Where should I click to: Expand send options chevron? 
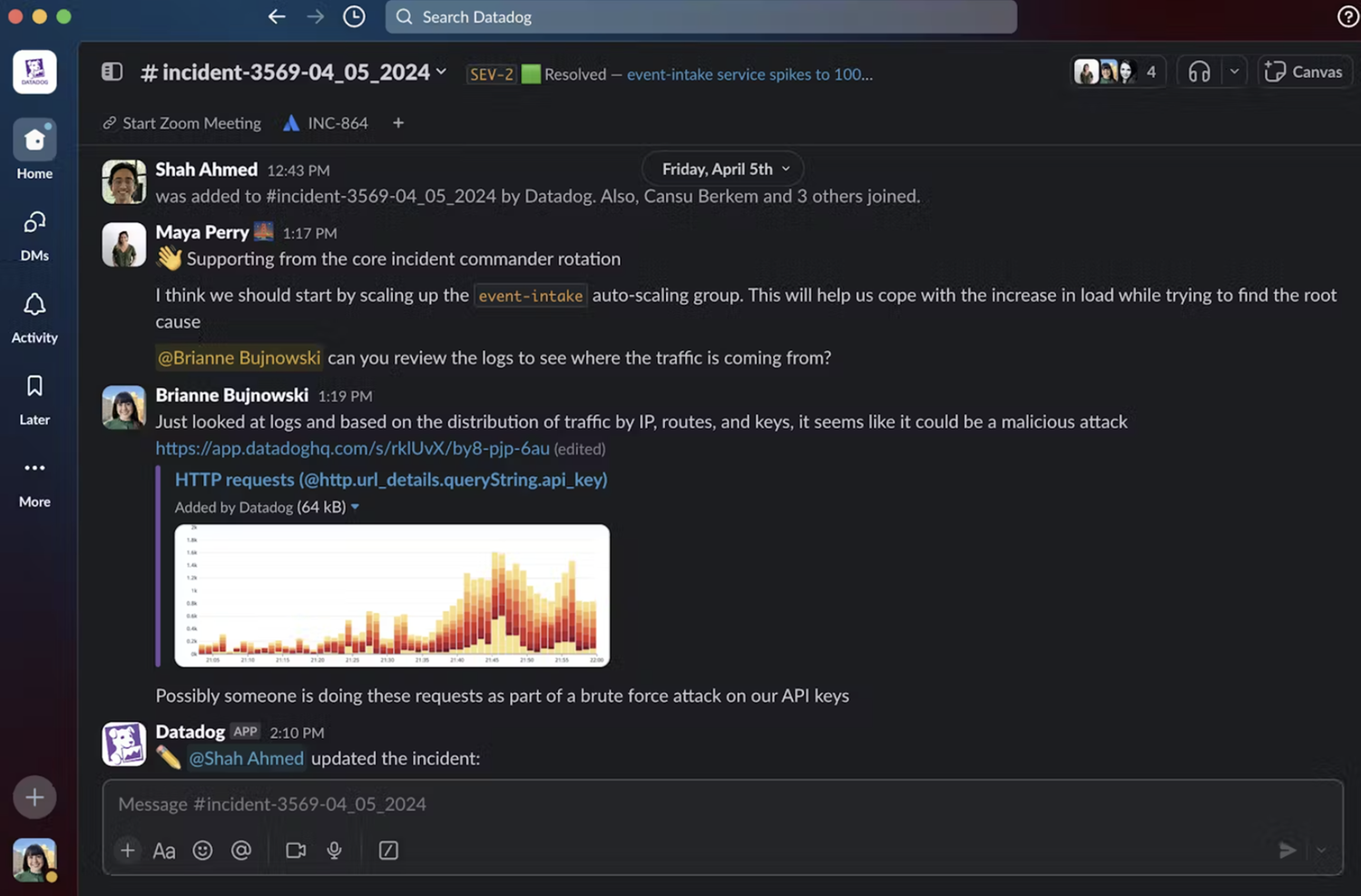(x=1321, y=851)
